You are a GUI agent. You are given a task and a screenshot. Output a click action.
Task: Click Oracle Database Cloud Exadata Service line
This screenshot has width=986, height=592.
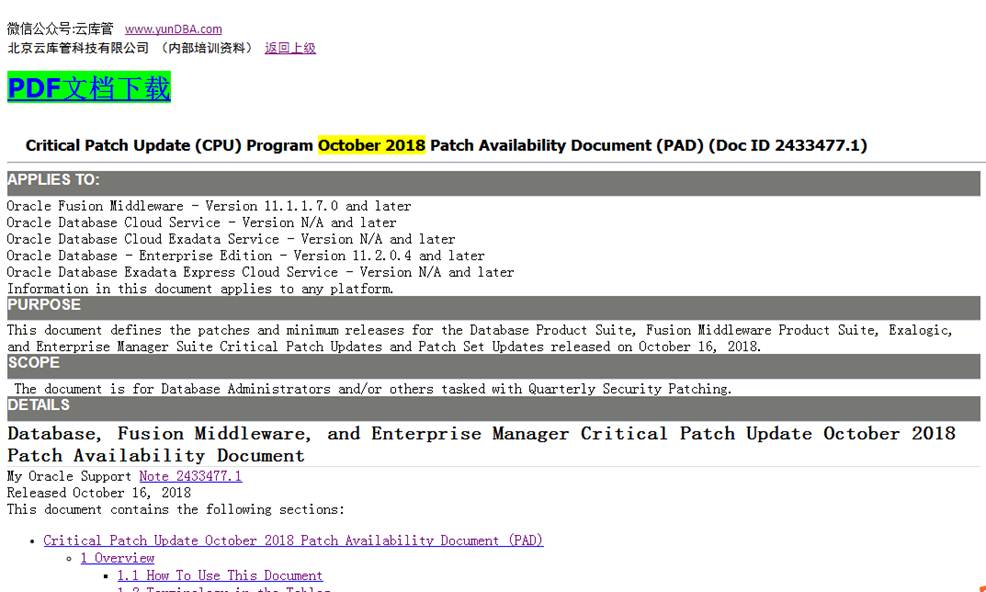tap(231, 239)
